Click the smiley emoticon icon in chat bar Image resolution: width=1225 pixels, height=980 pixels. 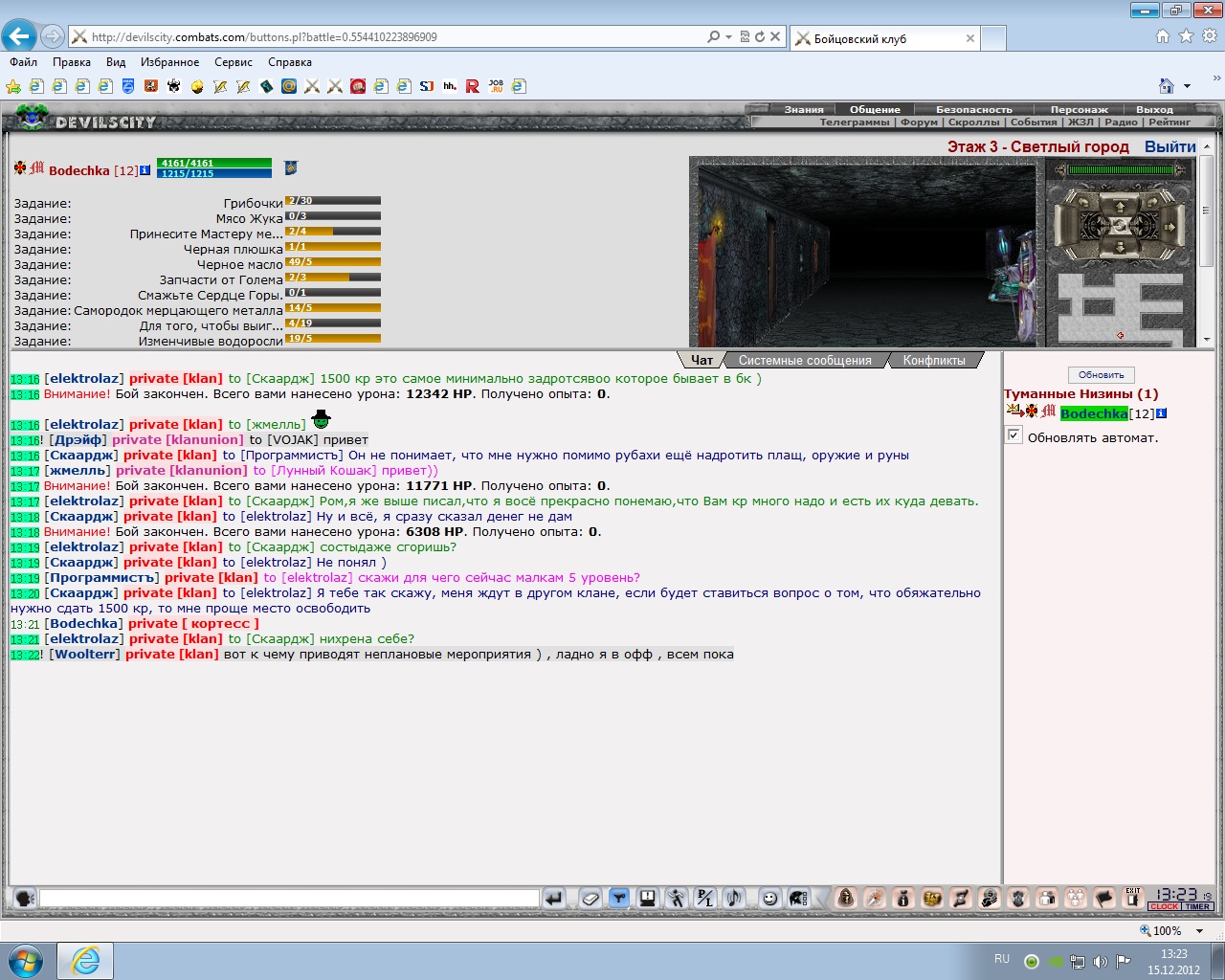(x=769, y=898)
